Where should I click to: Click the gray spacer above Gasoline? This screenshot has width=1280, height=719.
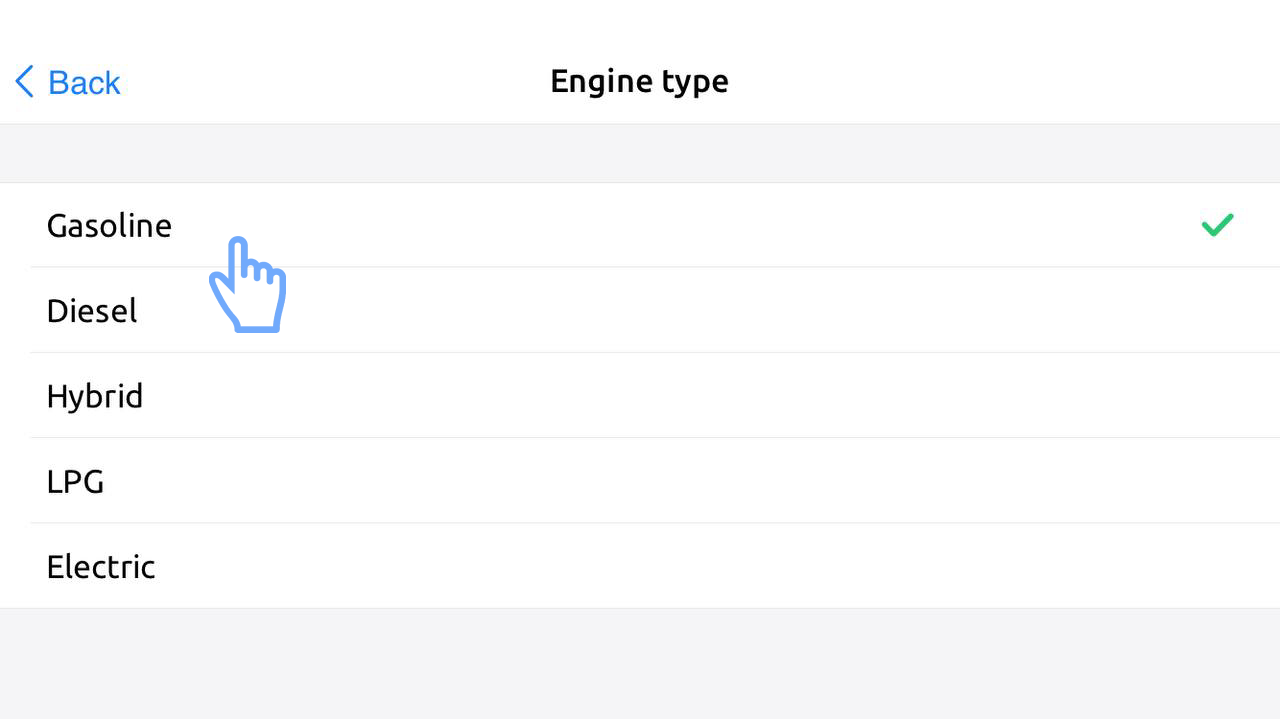pos(640,154)
